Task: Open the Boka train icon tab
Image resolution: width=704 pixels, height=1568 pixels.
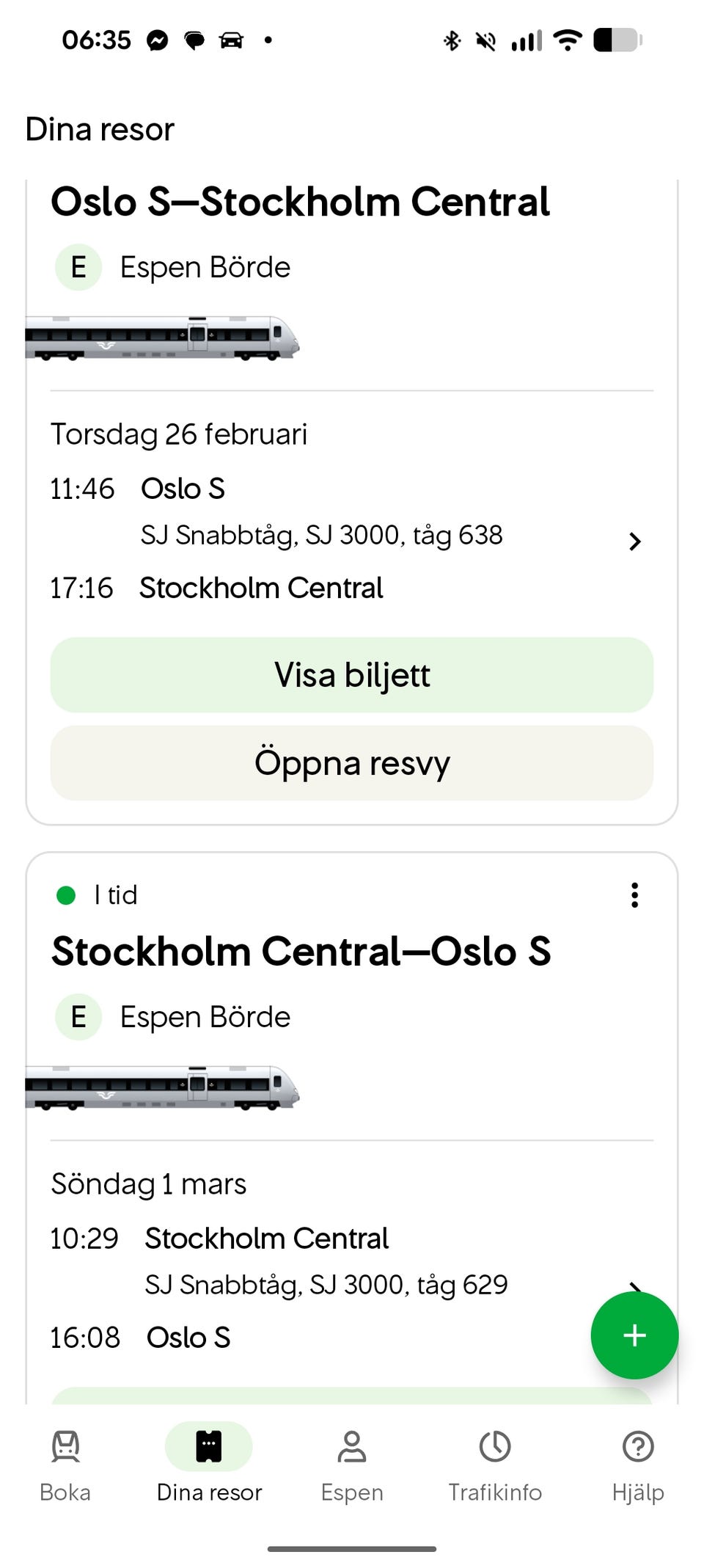Action: [65, 1447]
